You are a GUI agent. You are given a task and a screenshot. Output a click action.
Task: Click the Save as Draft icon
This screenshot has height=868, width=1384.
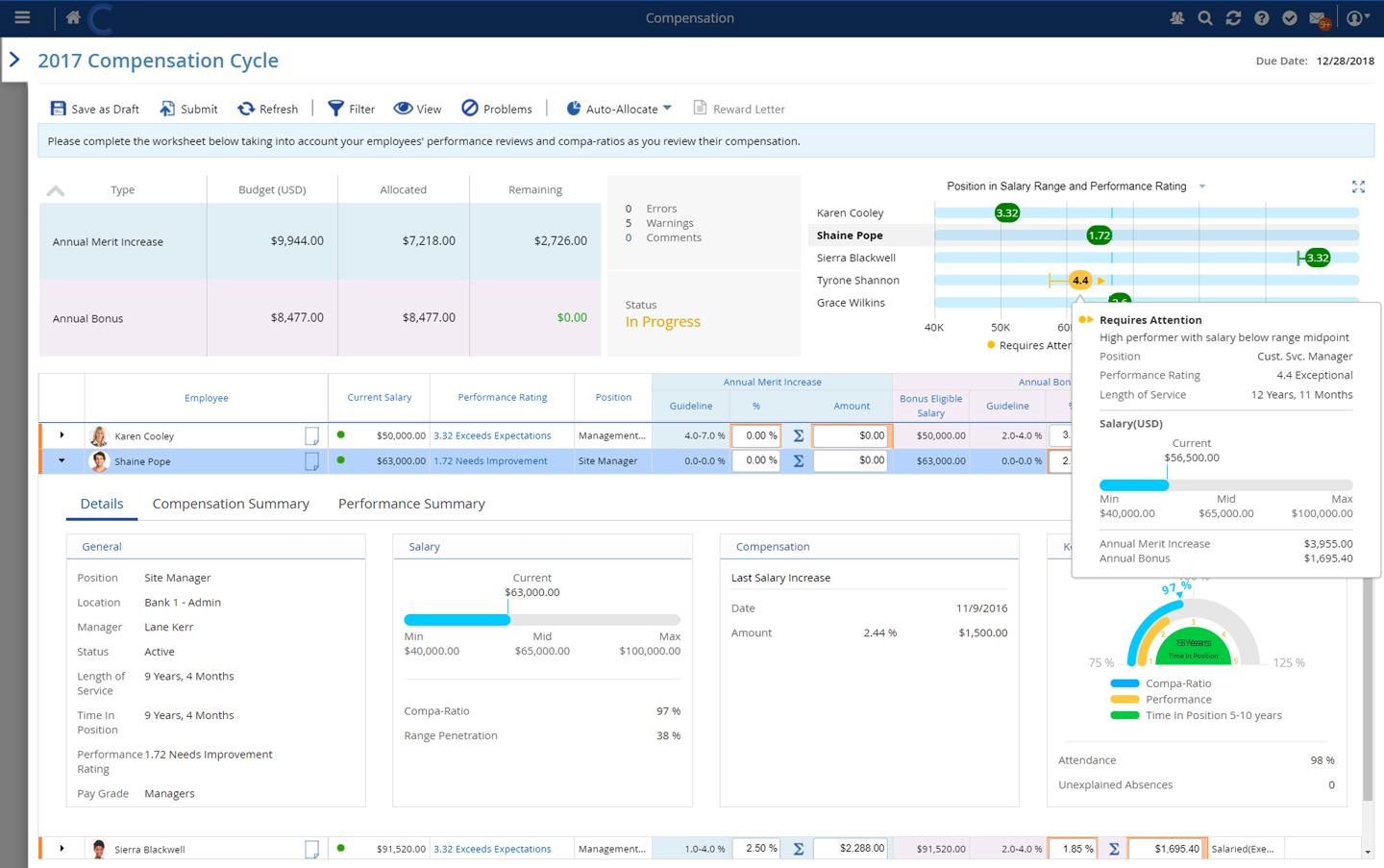(59, 109)
